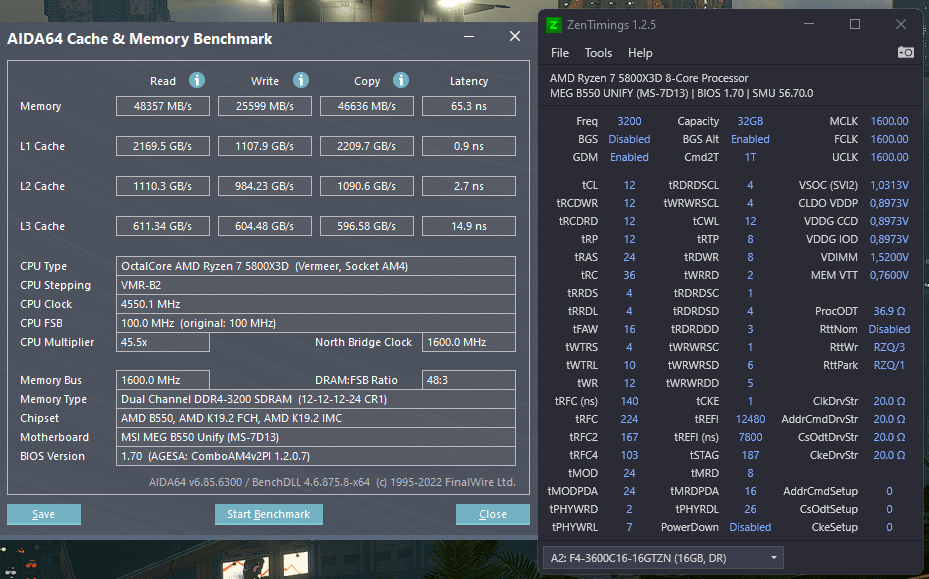
Task: Minimize the ZenTimings window
Action: [809, 24]
